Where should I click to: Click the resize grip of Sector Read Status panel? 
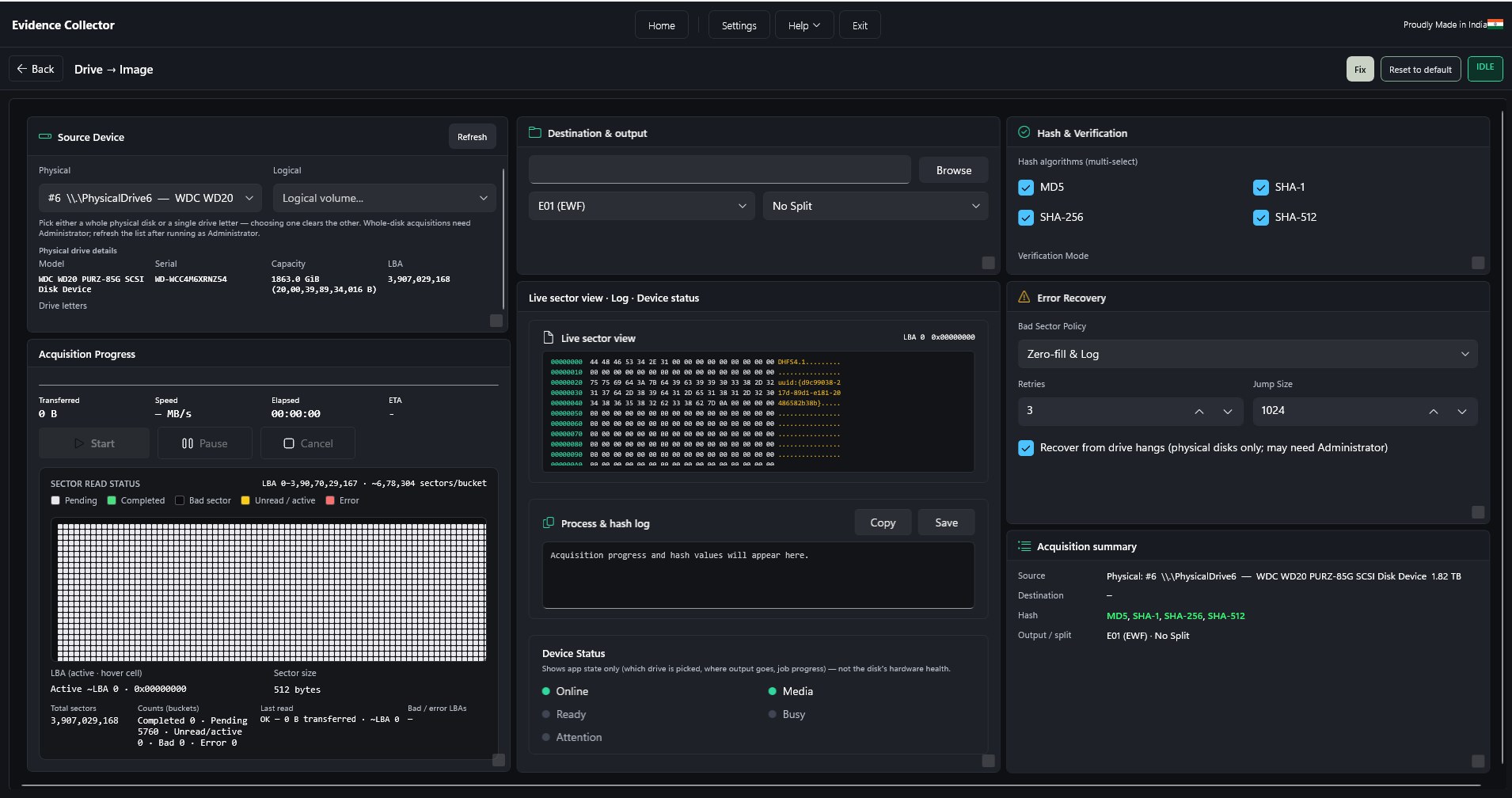(x=499, y=760)
